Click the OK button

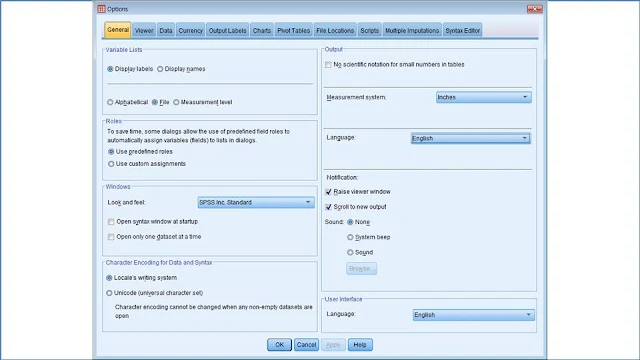pos(279,345)
